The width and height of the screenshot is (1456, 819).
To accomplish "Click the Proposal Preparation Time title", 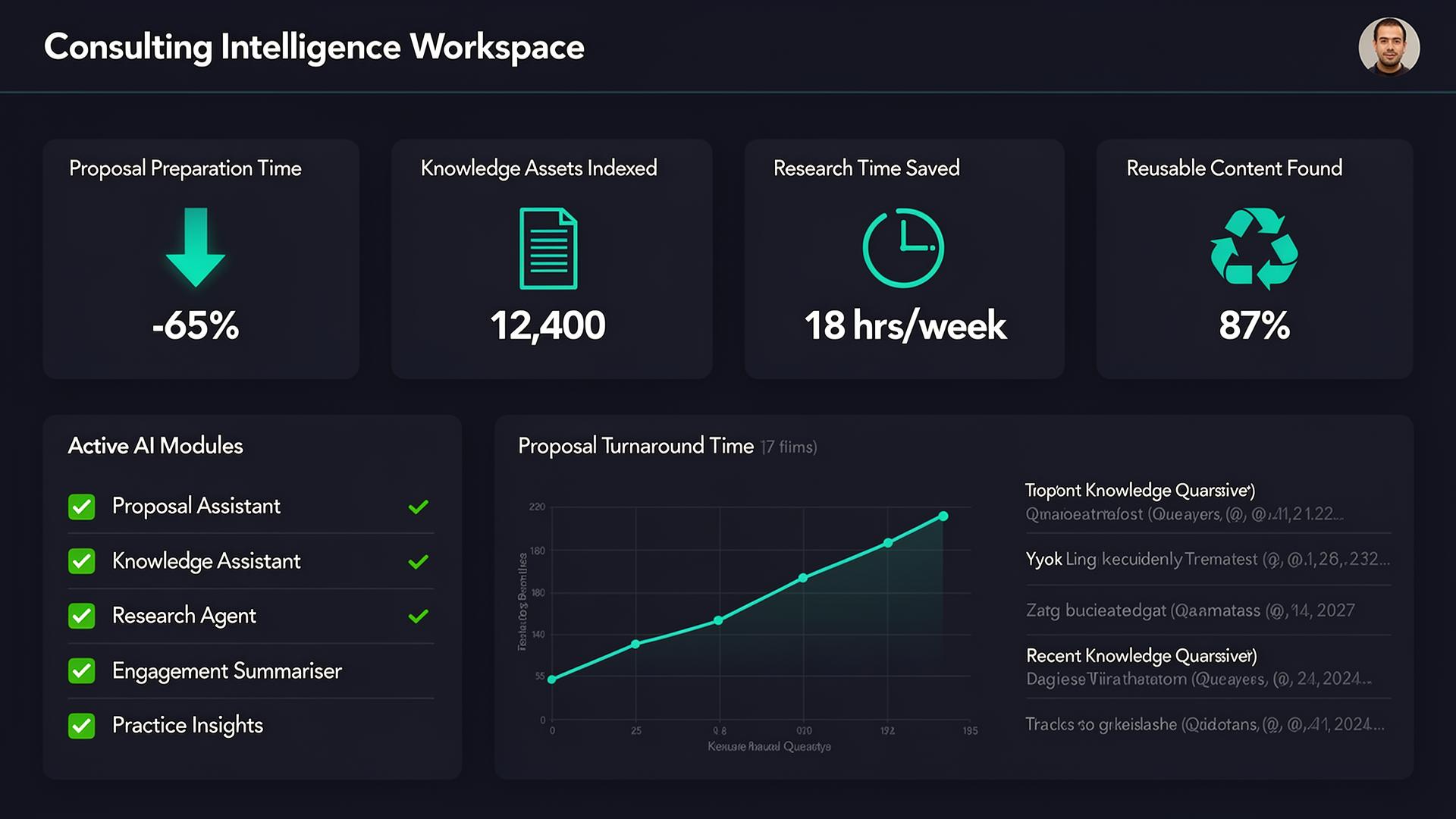I will pyautogui.click(x=185, y=168).
